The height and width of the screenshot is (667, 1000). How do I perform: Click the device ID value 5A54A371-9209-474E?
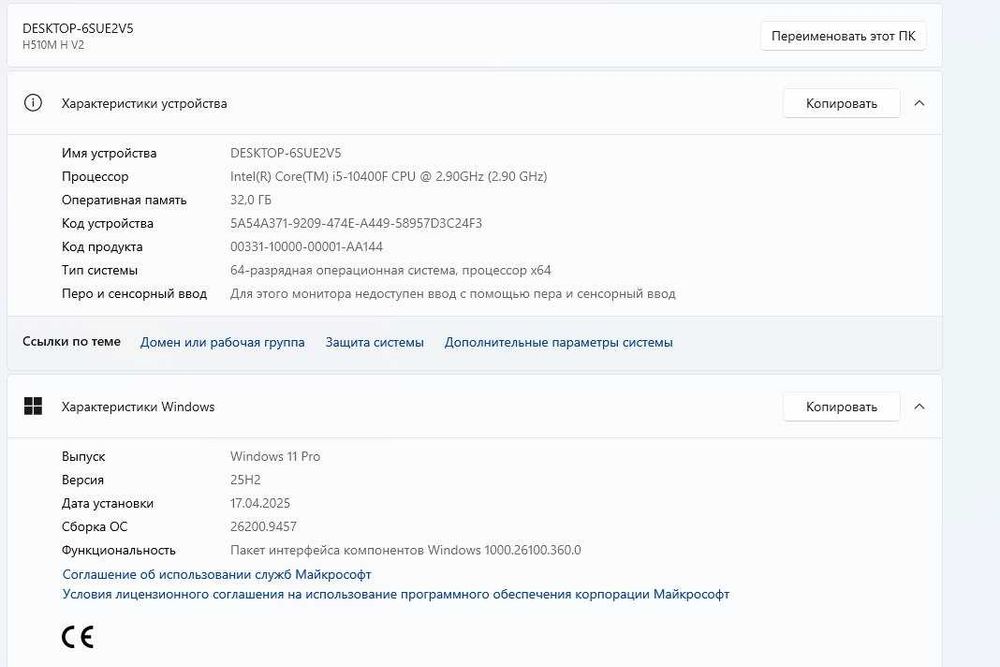[356, 223]
